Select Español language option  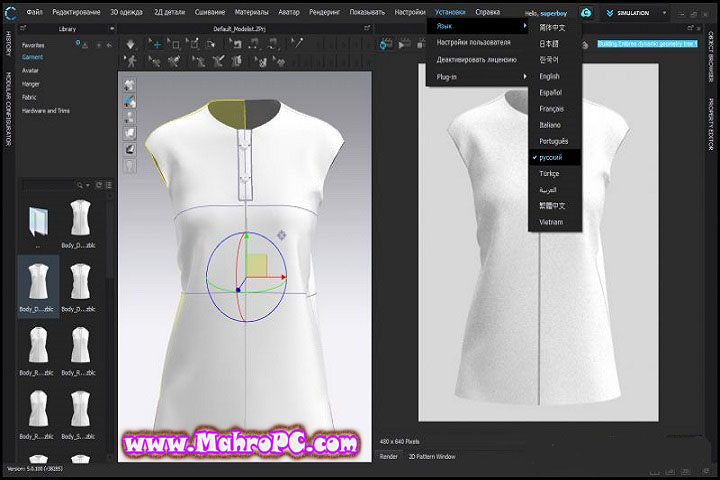coord(550,92)
